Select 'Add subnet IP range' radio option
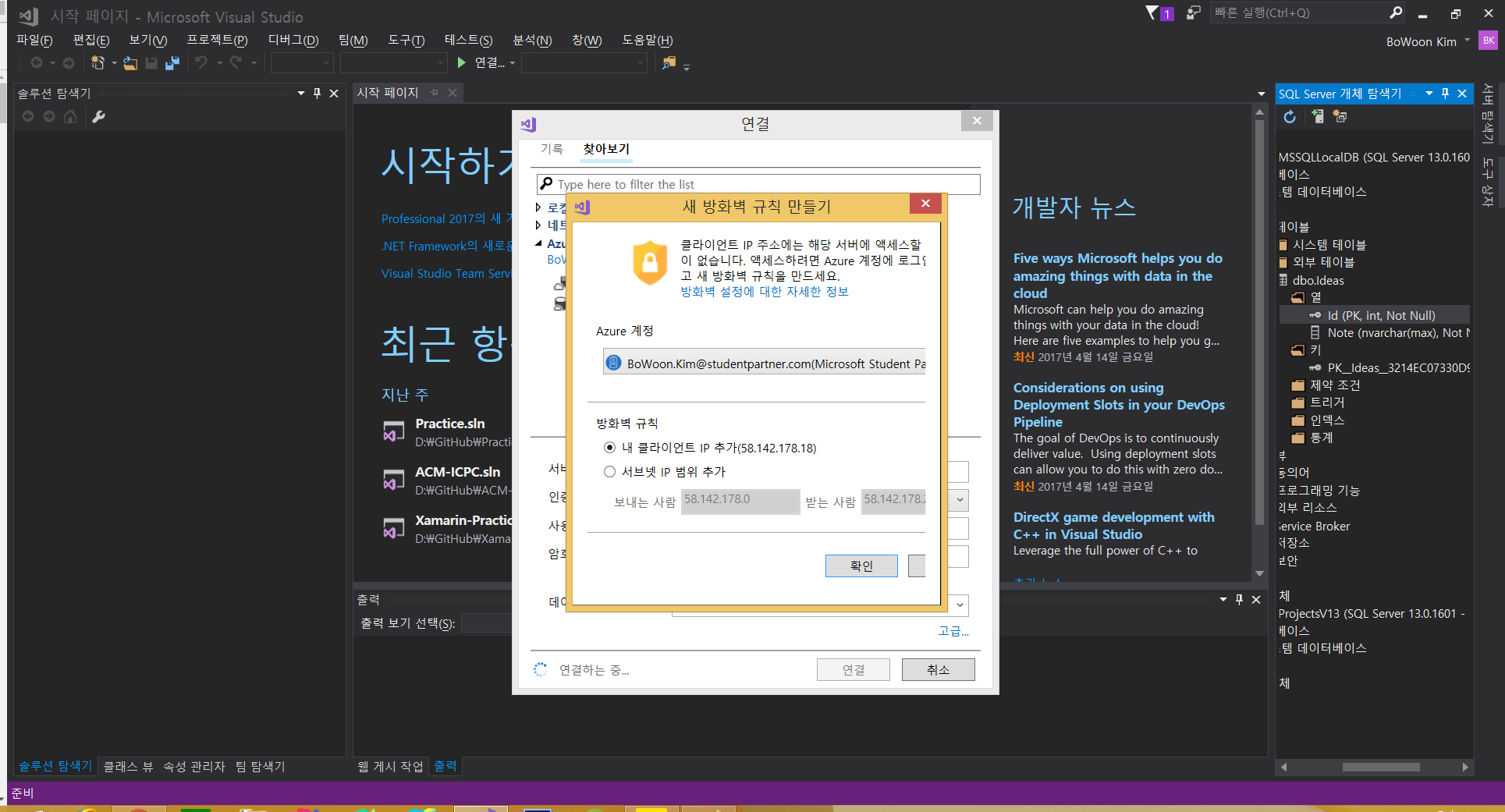Image resolution: width=1505 pixels, height=812 pixels. pyautogui.click(x=609, y=472)
